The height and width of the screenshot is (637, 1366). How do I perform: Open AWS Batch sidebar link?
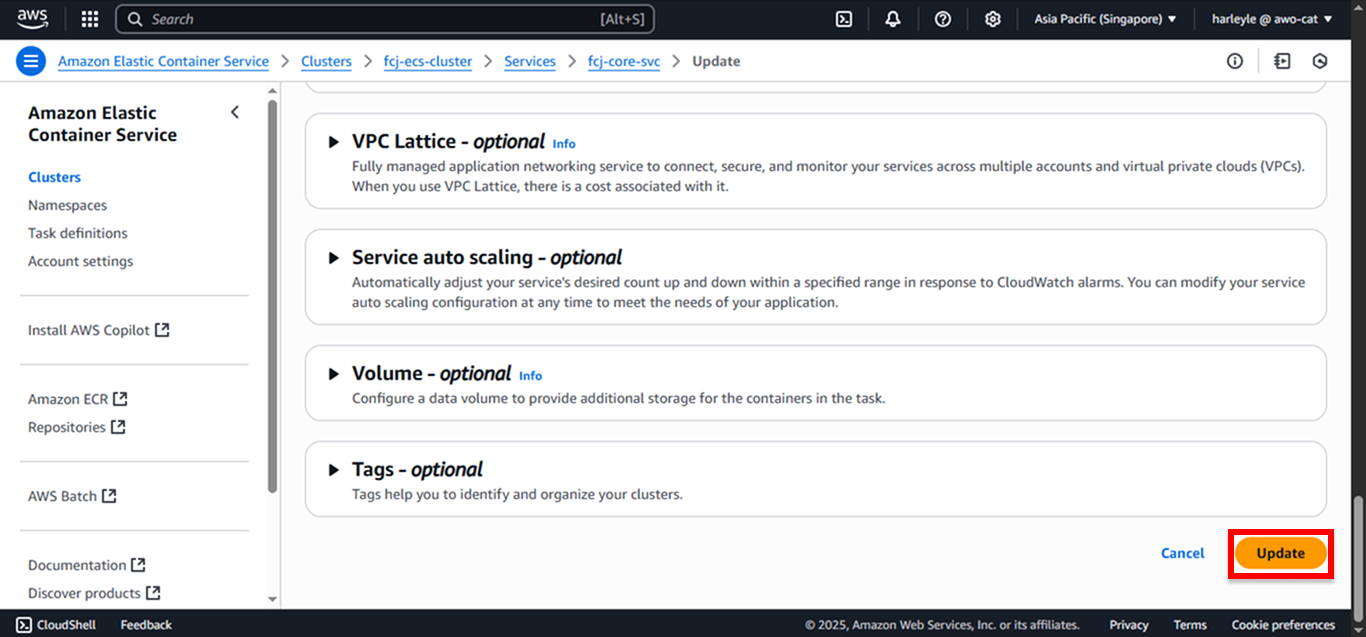click(62, 496)
